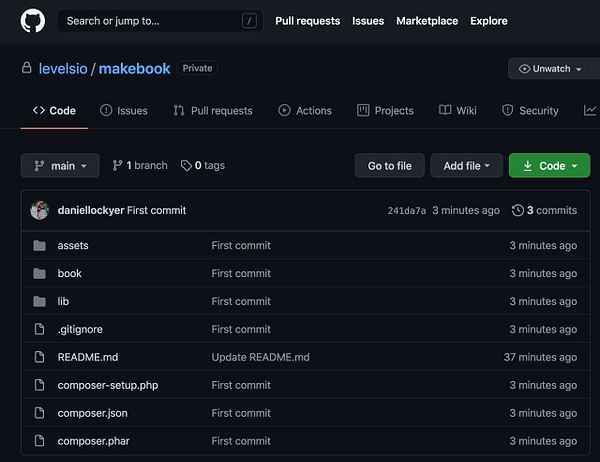Click assets folder icon
The height and width of the screenshot is (462, 600).
click(39, 245)
